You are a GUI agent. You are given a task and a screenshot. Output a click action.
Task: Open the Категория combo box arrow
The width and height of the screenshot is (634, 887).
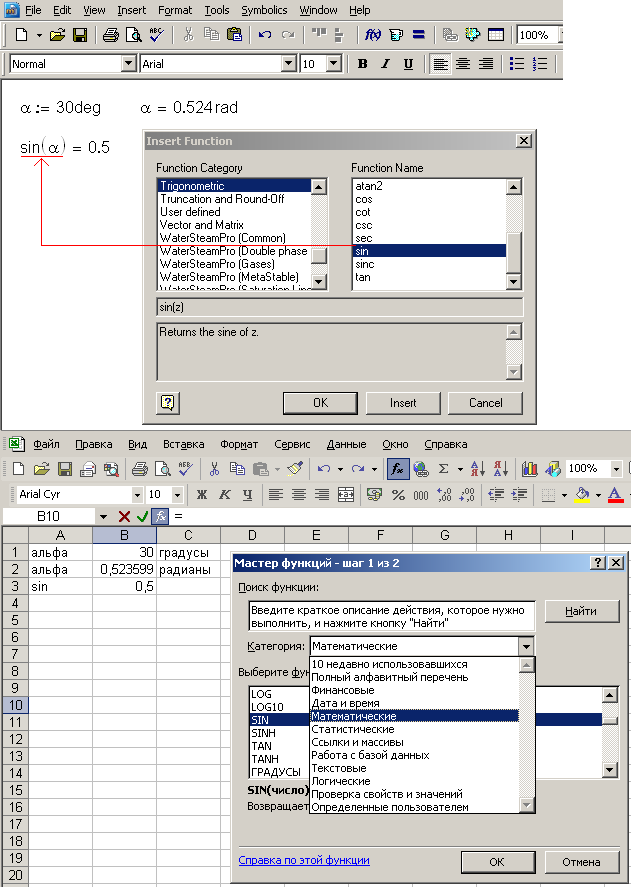coord(526,646)
